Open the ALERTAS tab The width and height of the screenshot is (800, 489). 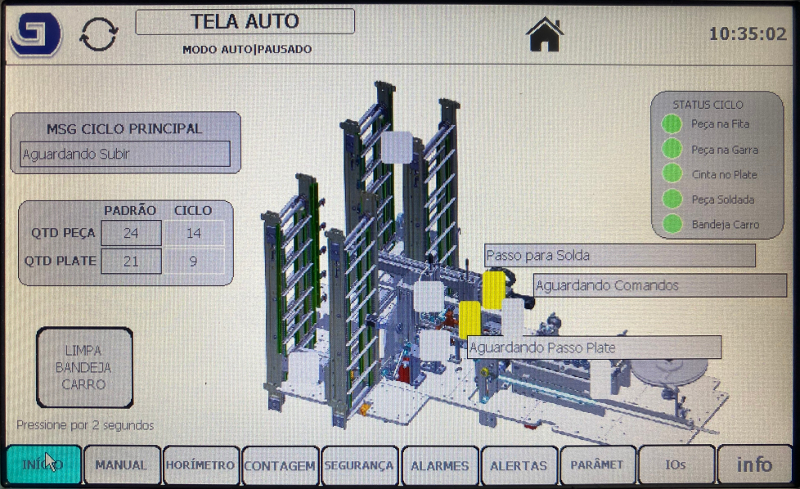click(519, 464)
